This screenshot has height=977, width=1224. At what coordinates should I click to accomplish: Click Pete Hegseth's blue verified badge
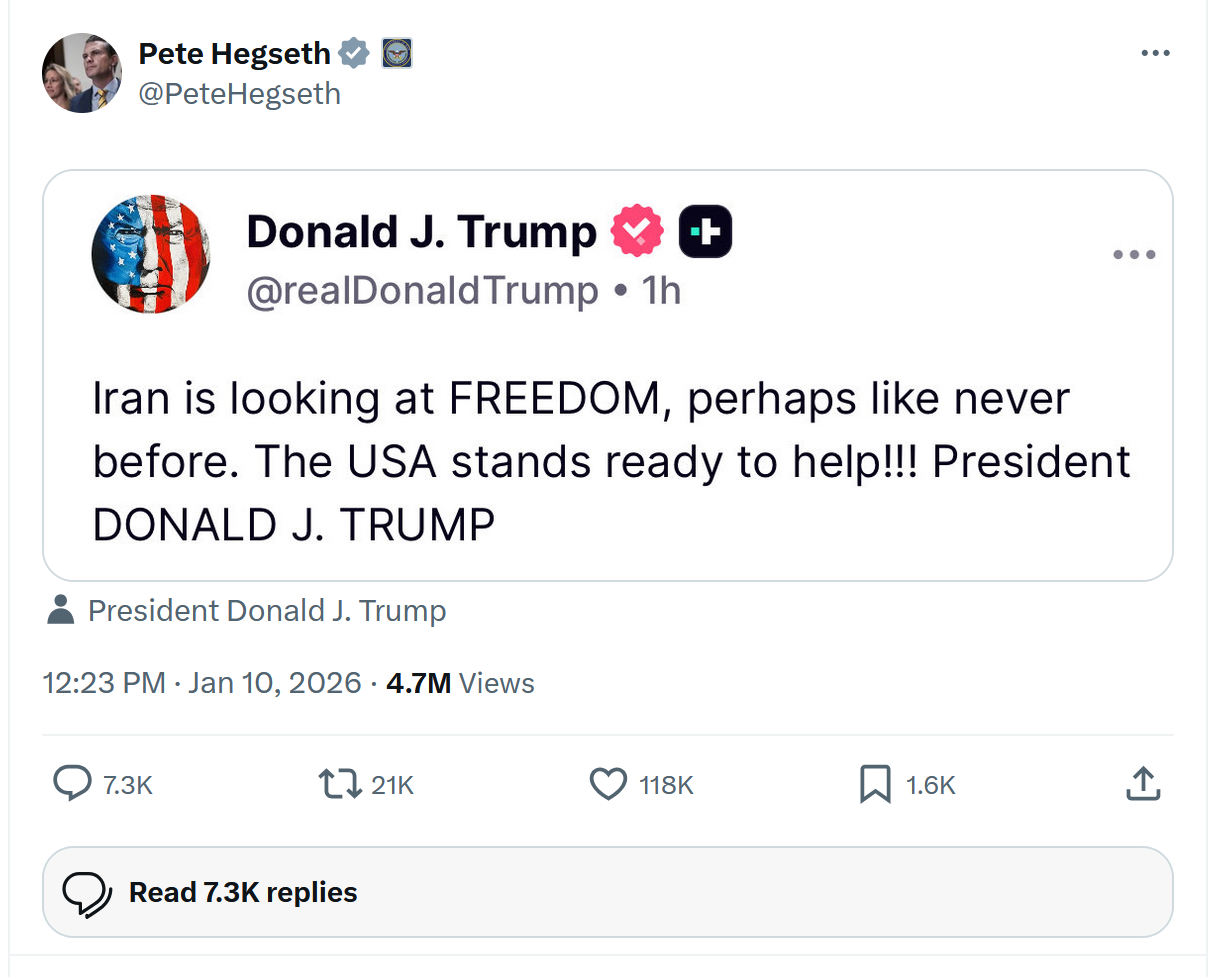(x=354, y=53)
